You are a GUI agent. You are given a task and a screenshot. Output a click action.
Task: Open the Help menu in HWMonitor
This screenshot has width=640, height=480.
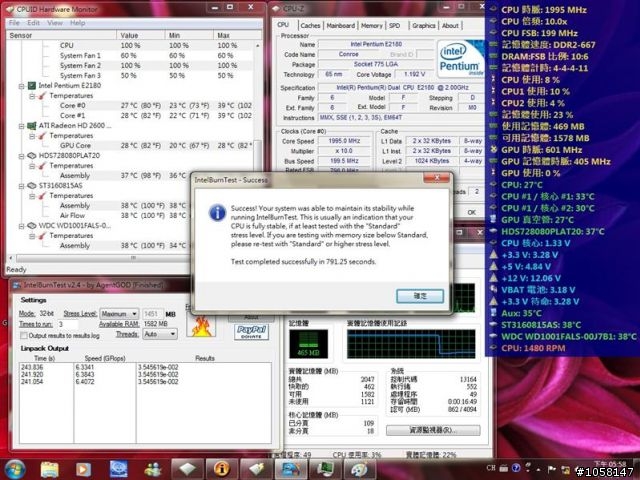[78, 23]
